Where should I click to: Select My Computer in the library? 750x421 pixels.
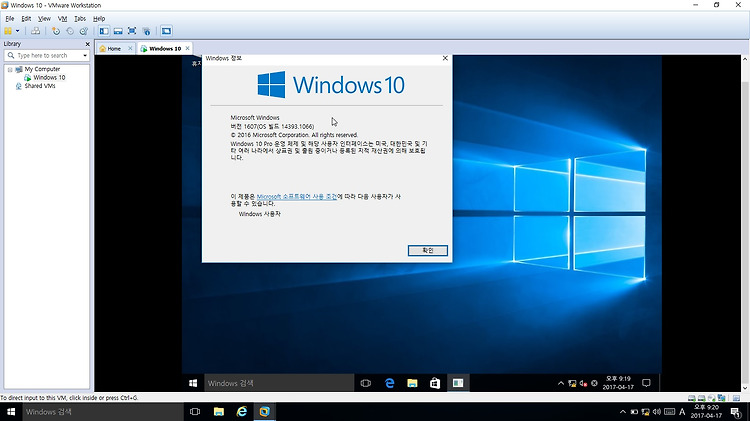(42, 69)
